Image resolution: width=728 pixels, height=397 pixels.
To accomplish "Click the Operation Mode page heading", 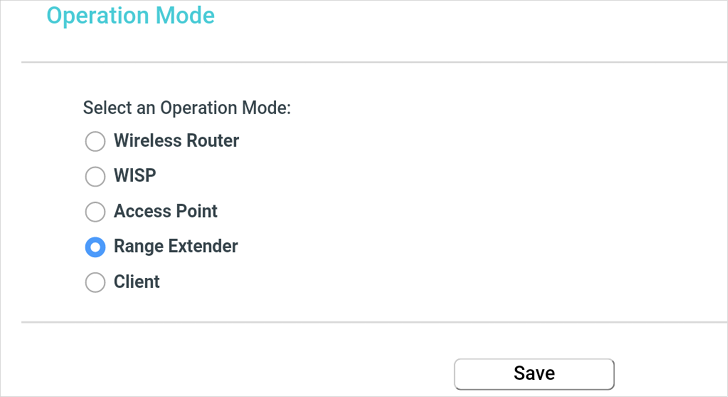I will click(x=130, y=15).
